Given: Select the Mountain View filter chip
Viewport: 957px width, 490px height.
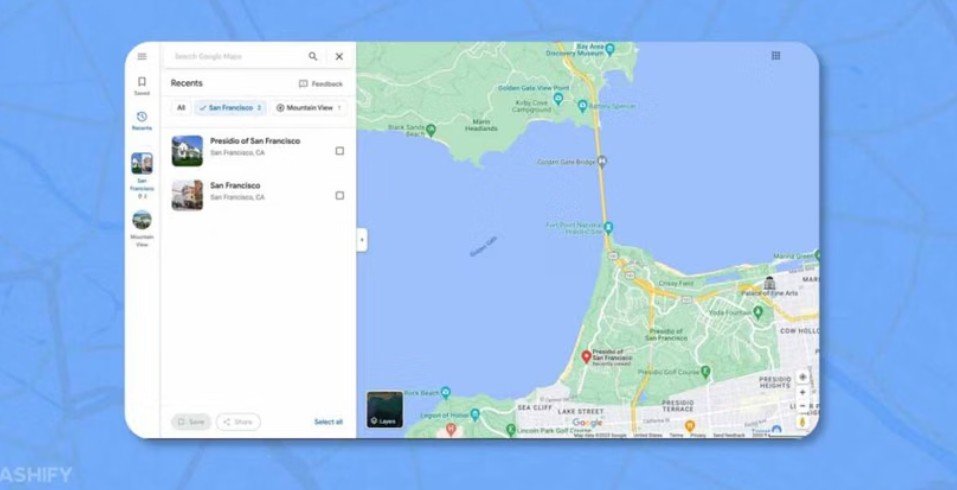Looking at the screenshot, I should 309,107.
